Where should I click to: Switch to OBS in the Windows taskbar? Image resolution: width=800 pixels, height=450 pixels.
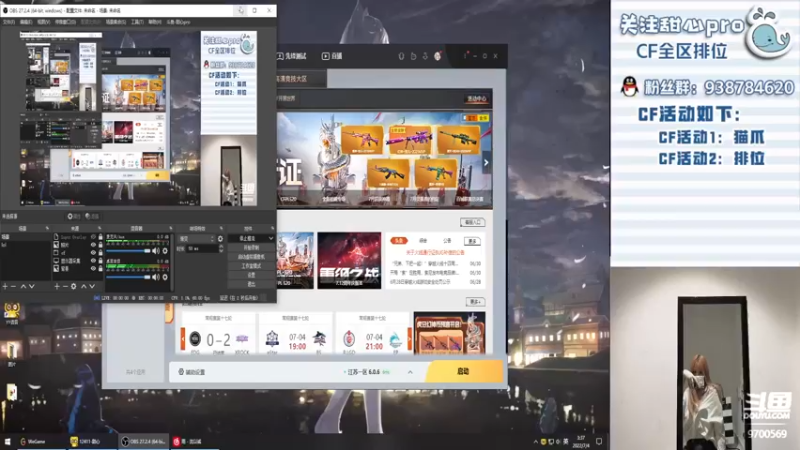144,441
